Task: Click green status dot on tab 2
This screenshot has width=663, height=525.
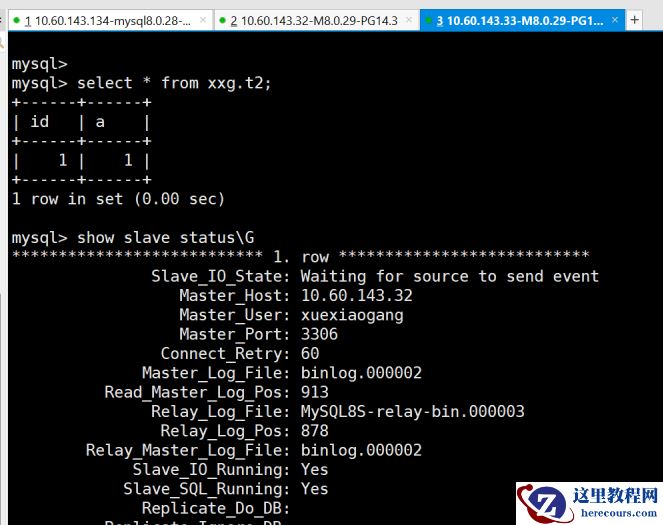Action: pyautogui.click(x=222, y=20)
